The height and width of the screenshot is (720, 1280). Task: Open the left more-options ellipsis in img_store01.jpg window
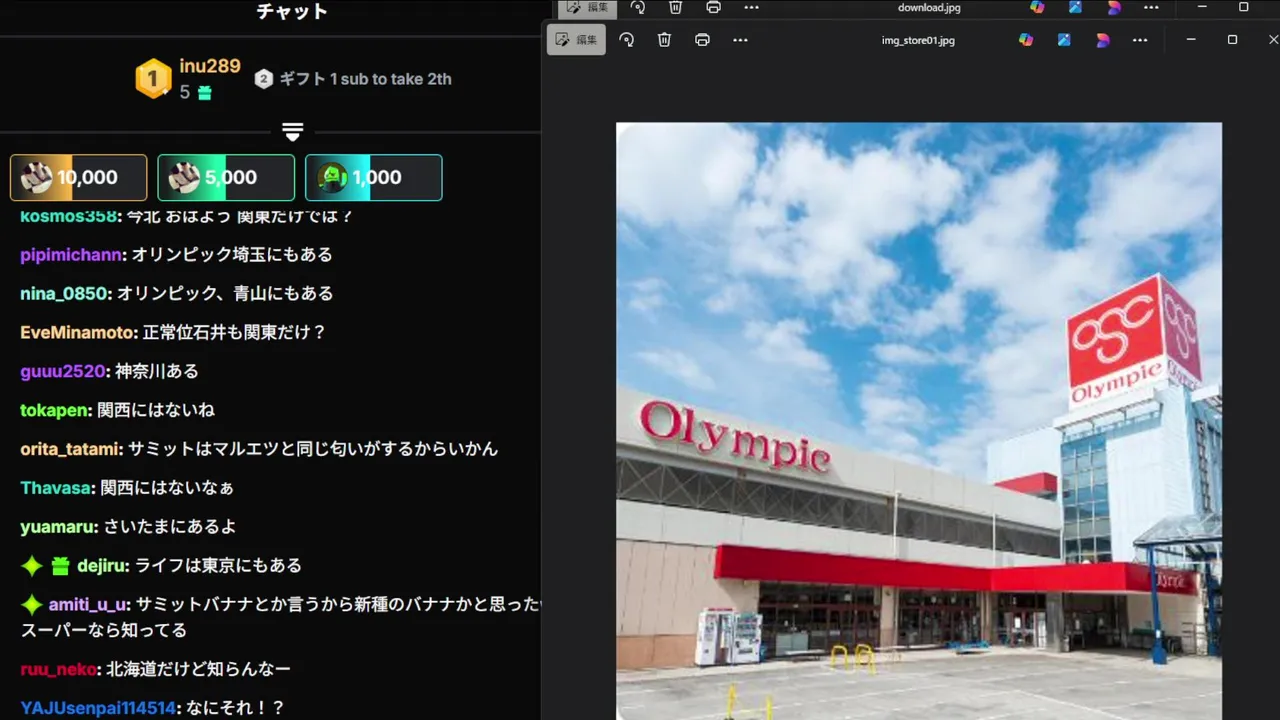pos(740,40)
